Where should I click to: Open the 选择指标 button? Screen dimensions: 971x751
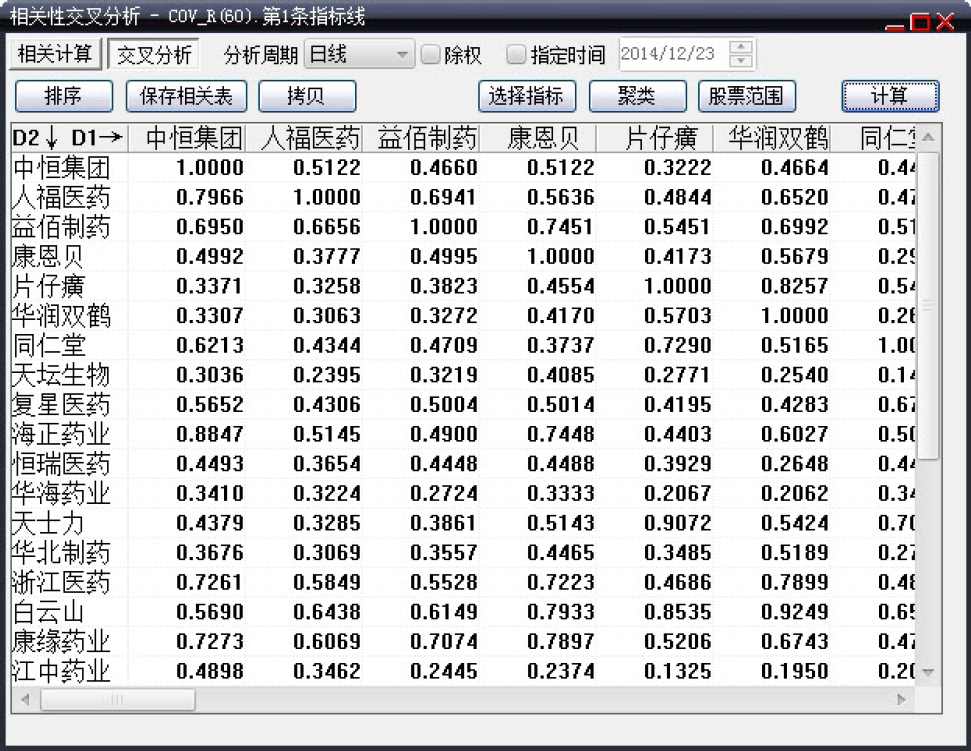527,96
